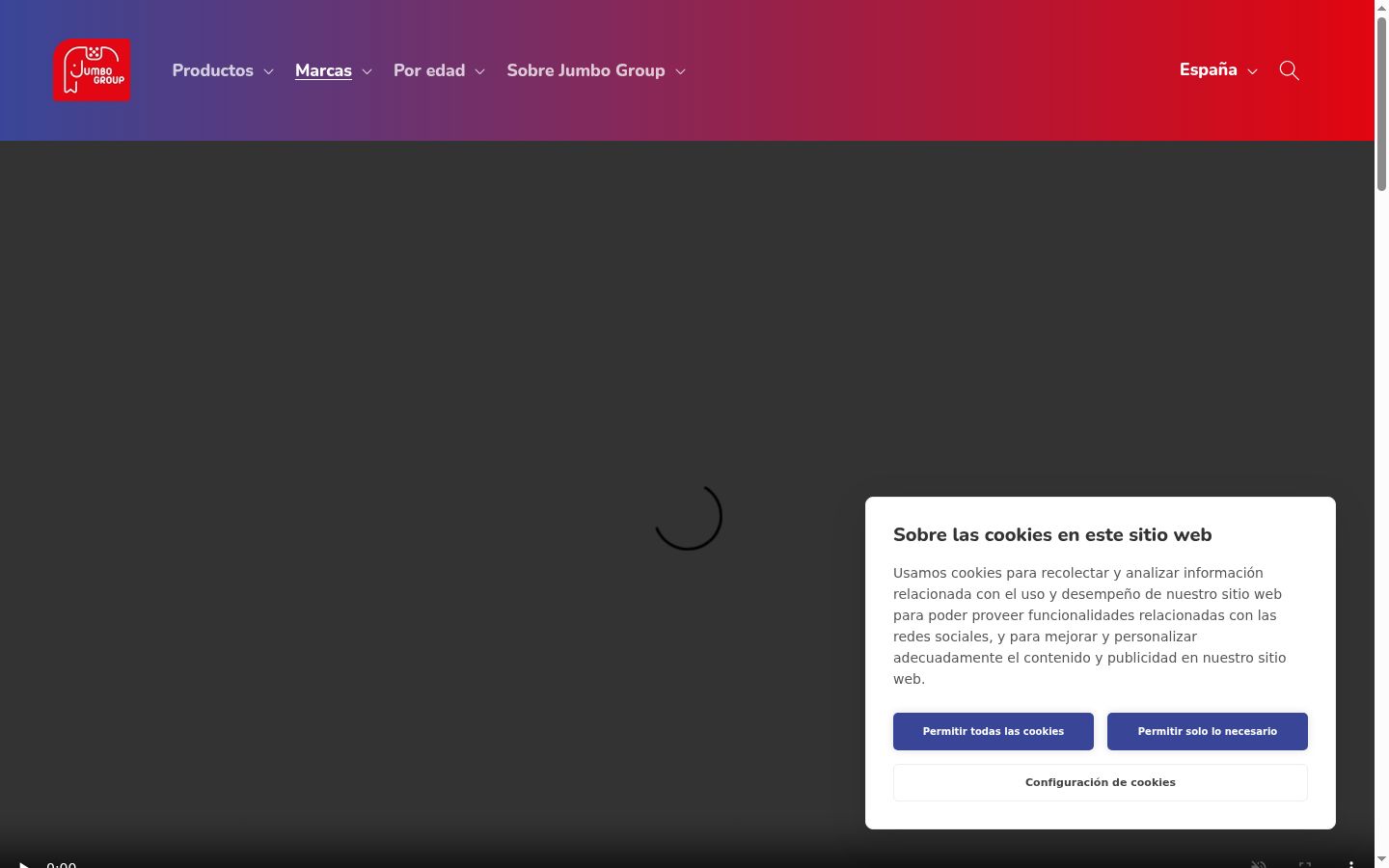Click the page vertical scrollbar thumb
The width and height of the screenshot is (1389, 868).
(x=1381, y=103)
